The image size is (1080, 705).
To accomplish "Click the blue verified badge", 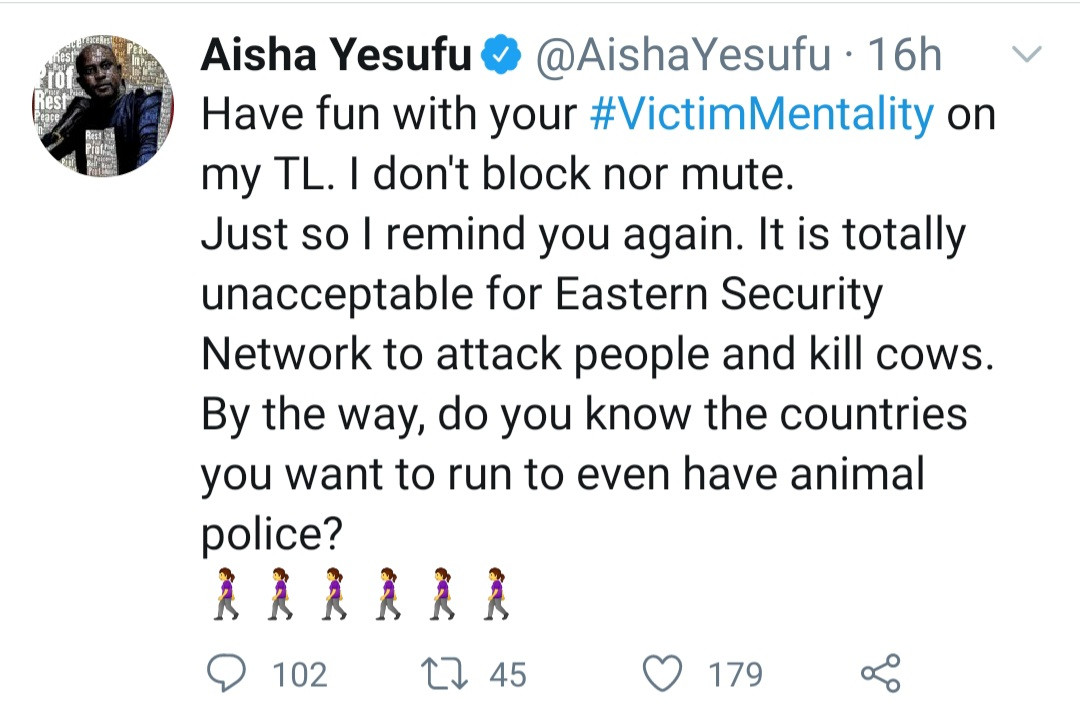I will click(500, 57).
